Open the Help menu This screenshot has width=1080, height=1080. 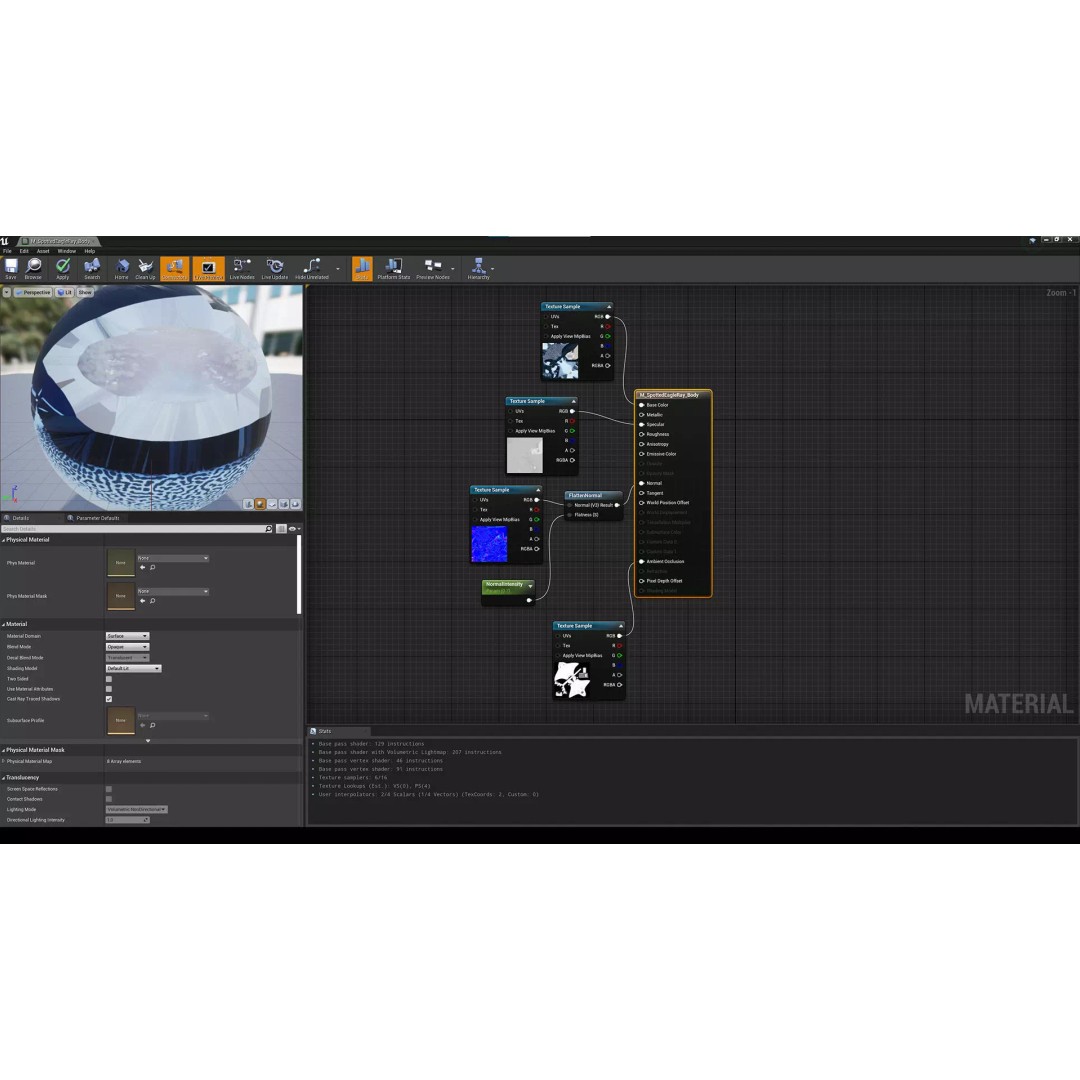[90, 251]
